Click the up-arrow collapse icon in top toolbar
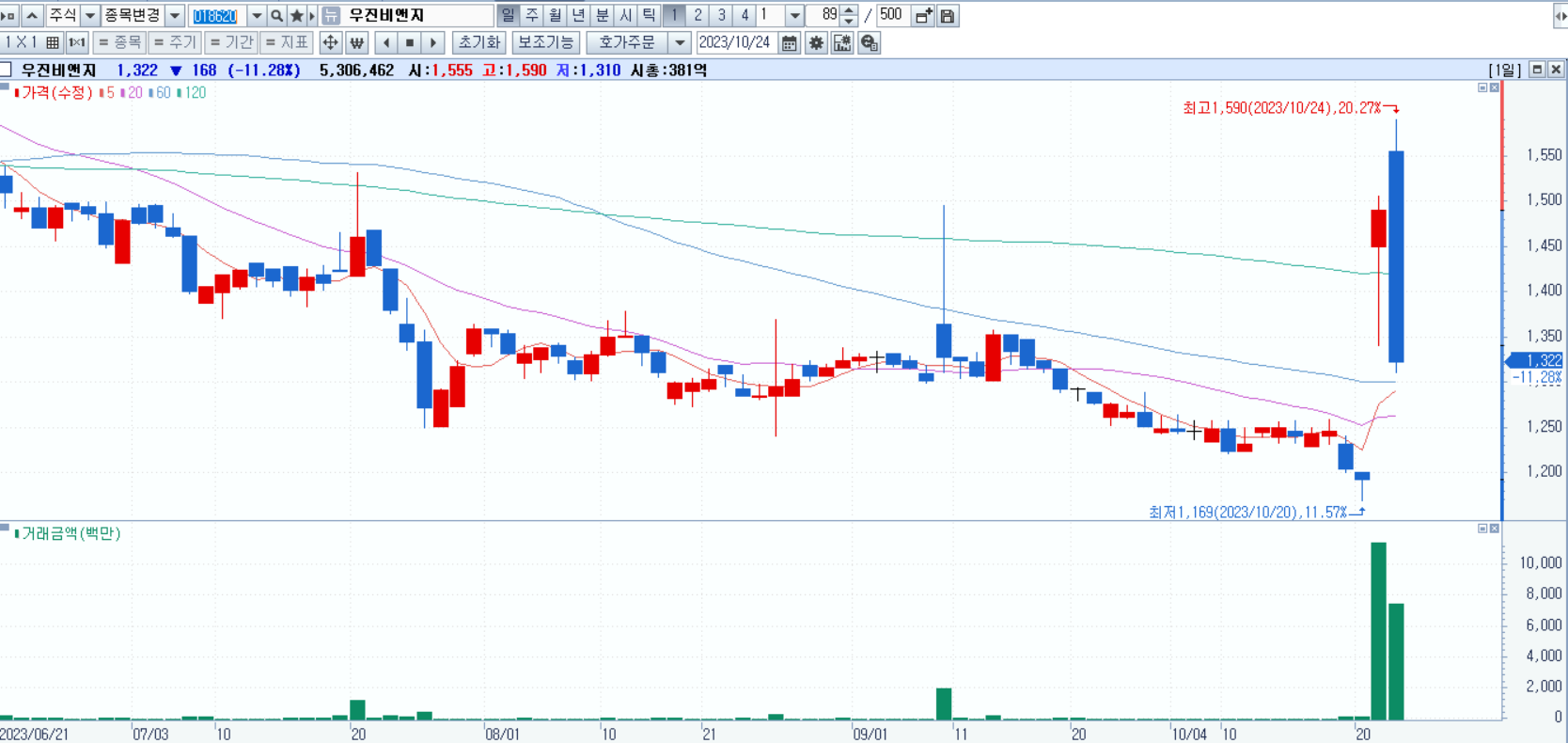Screen dimensions: 1568x743 tap(32, 15)
